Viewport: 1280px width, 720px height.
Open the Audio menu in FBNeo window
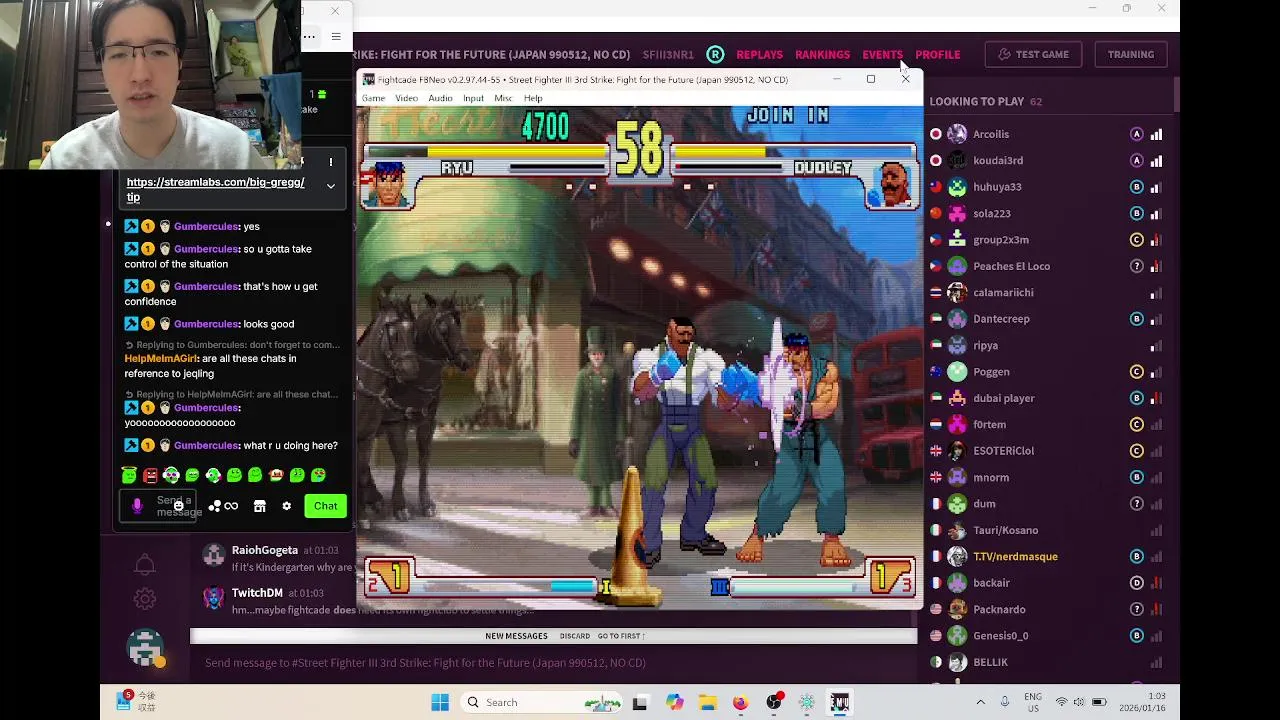[x=440, y=98]
